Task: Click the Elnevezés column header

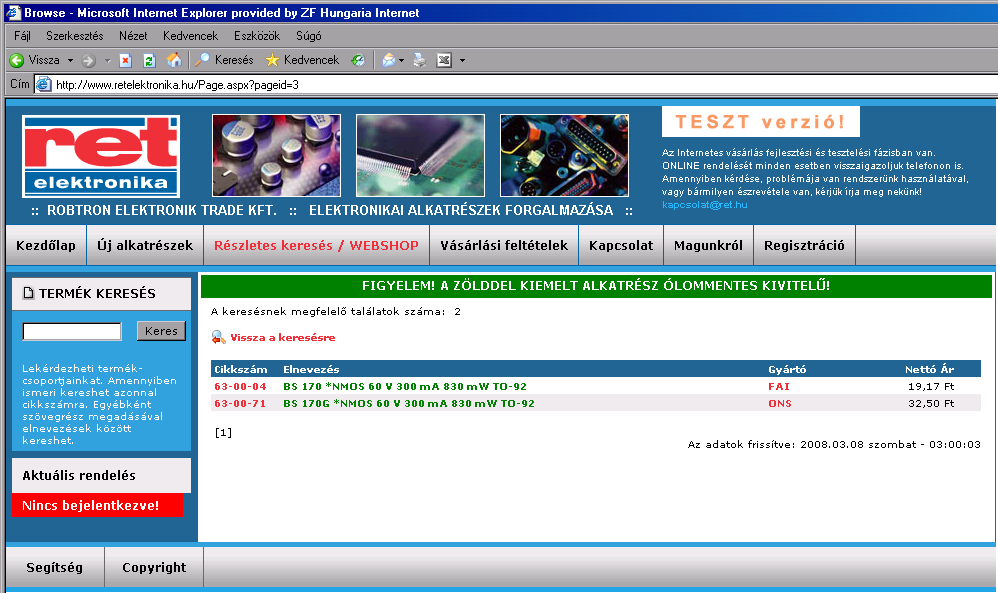Action: 311,369
